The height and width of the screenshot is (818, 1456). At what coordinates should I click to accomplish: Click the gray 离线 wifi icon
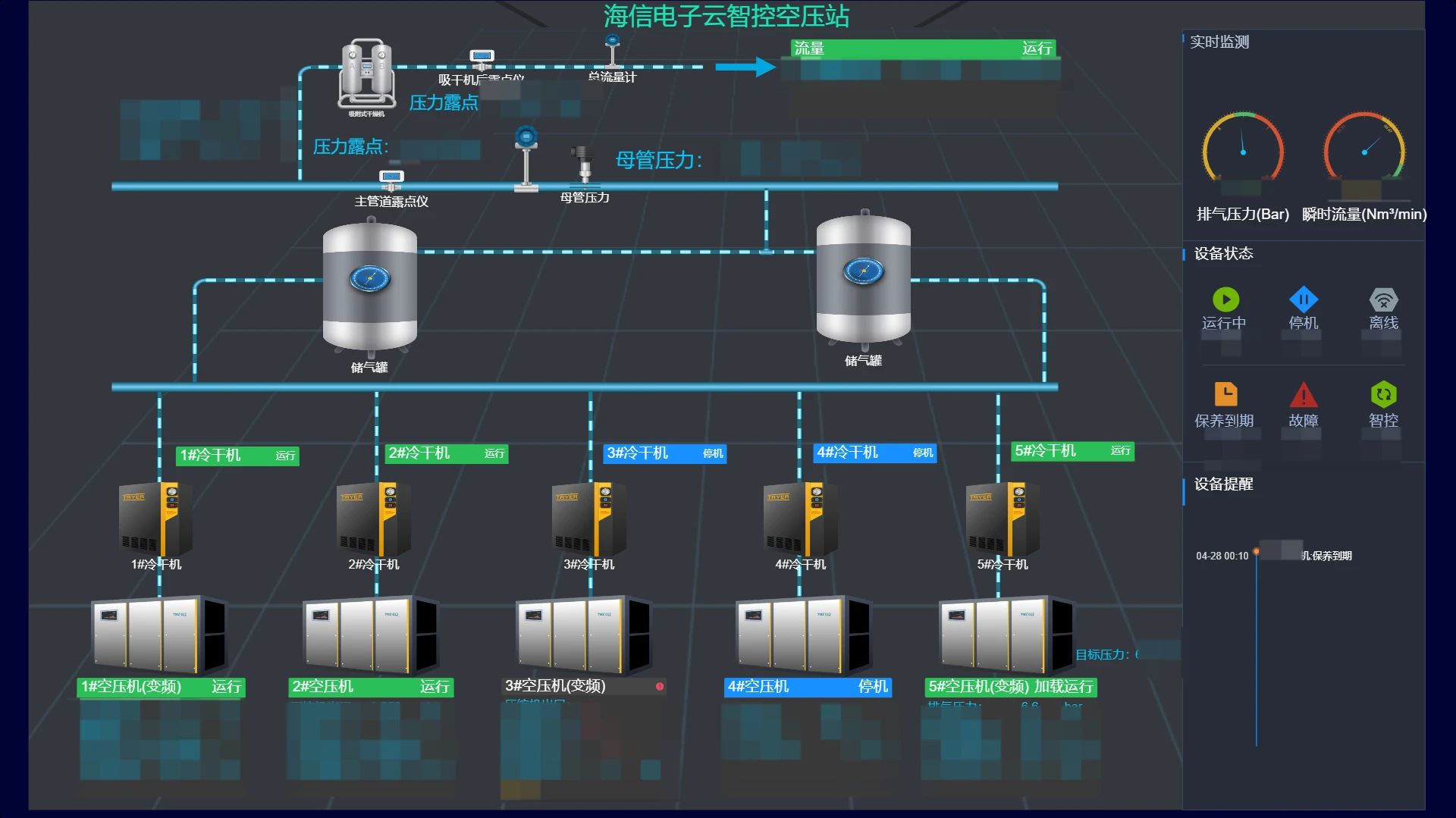pyautogui.click(x=1383, y=299)
